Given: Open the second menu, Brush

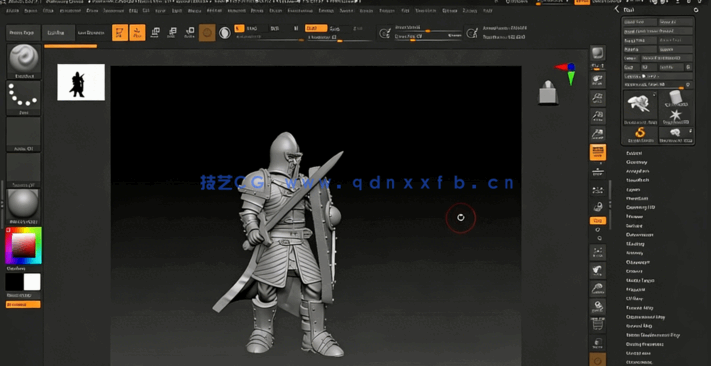Looking at the screenshot, I should [31, 10].
